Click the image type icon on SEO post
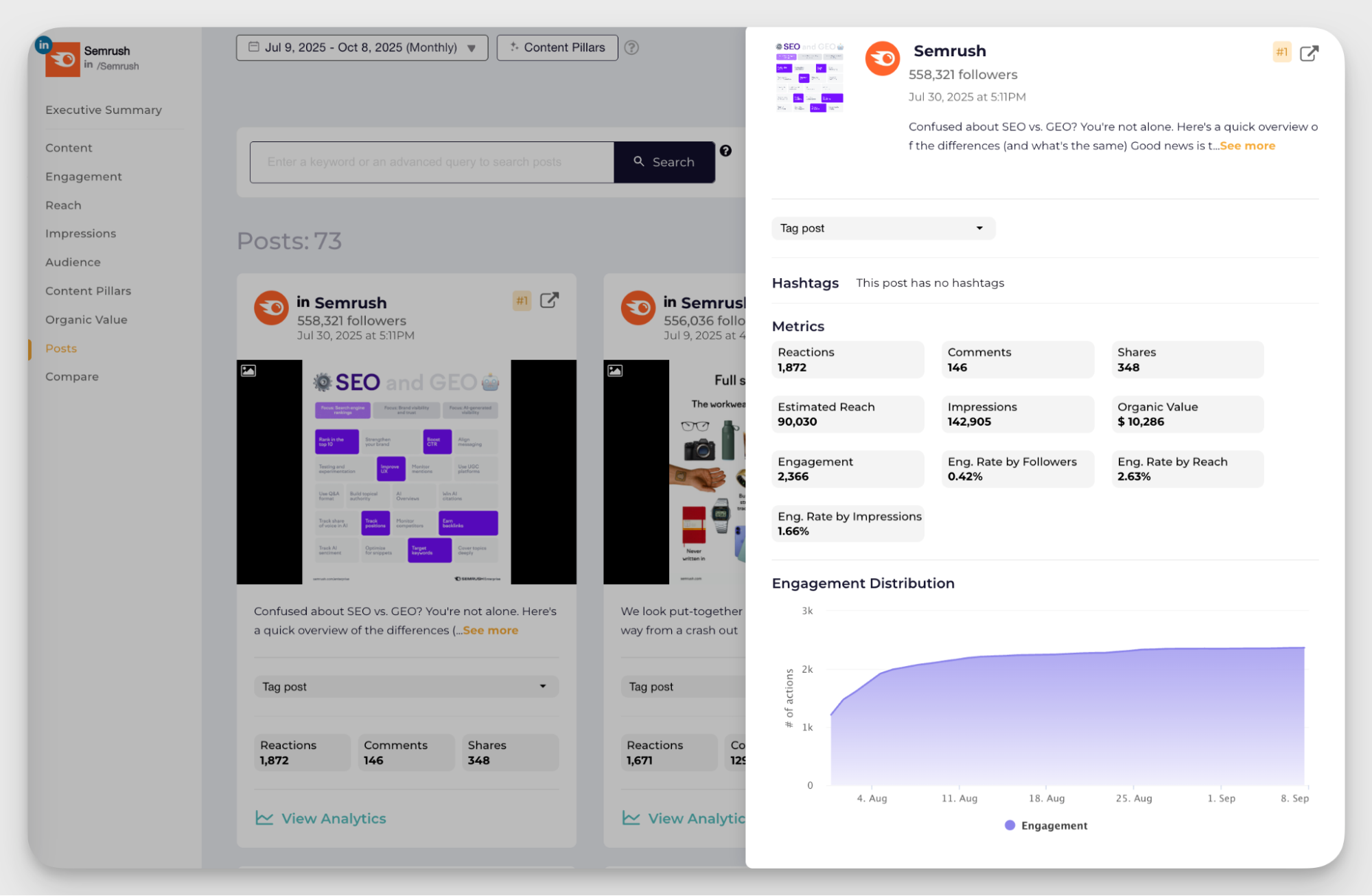The height and width of the screenshot is (896, 1372). click(248, 371)
